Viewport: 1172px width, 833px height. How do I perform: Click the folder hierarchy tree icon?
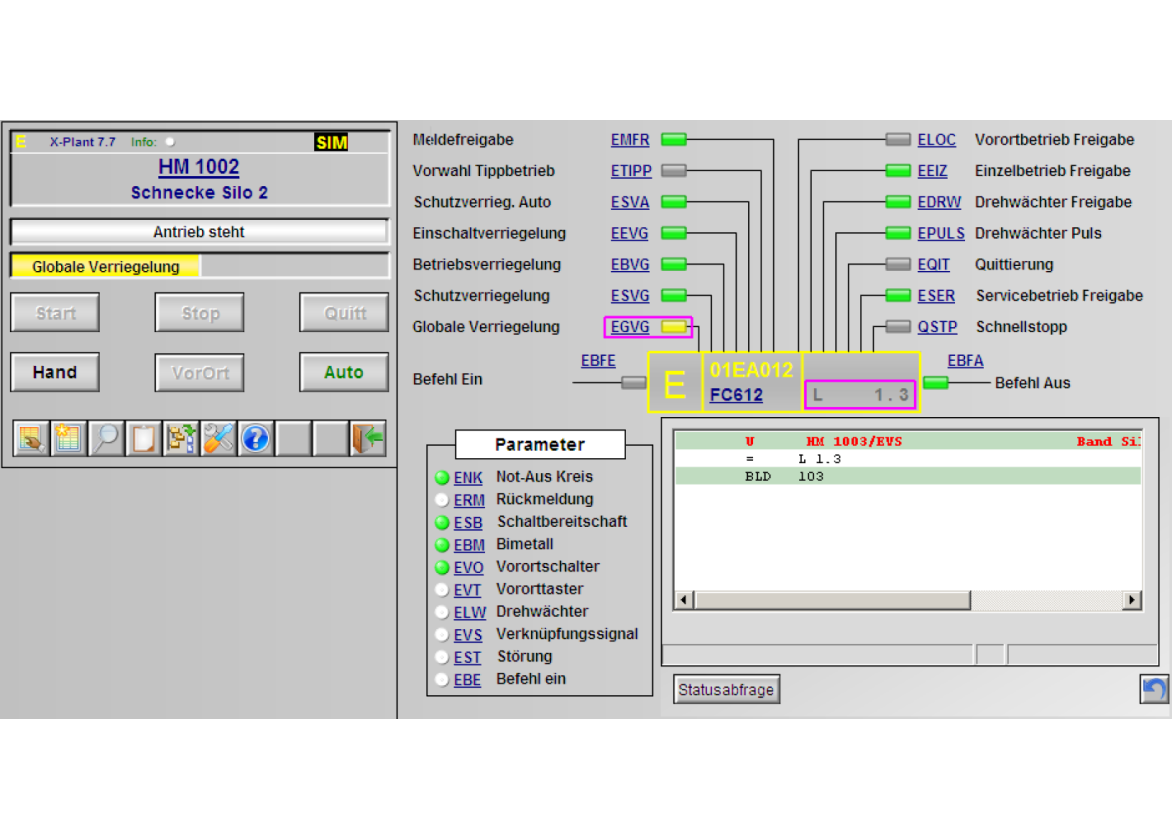coord(181,438)
